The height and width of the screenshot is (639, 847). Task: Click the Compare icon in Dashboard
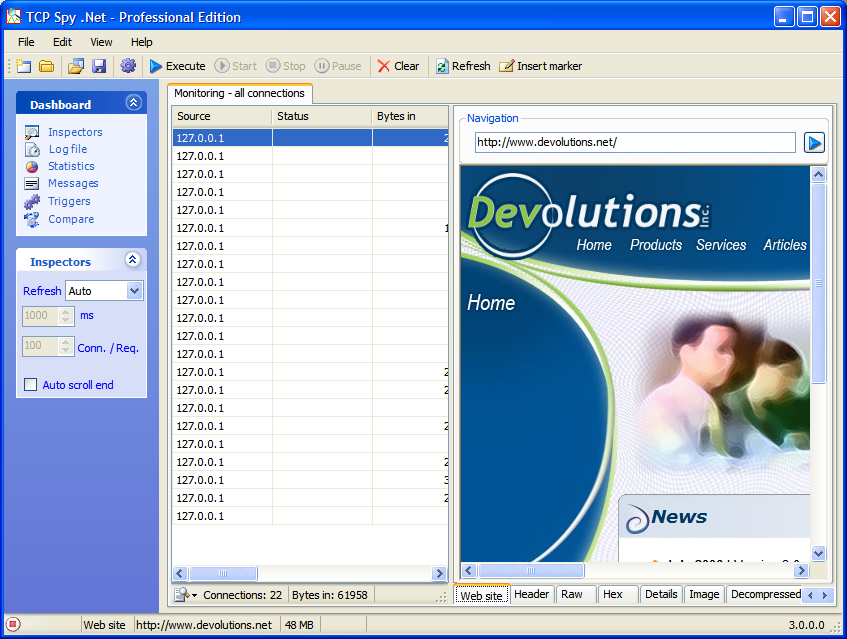click(x=32, y=219)
